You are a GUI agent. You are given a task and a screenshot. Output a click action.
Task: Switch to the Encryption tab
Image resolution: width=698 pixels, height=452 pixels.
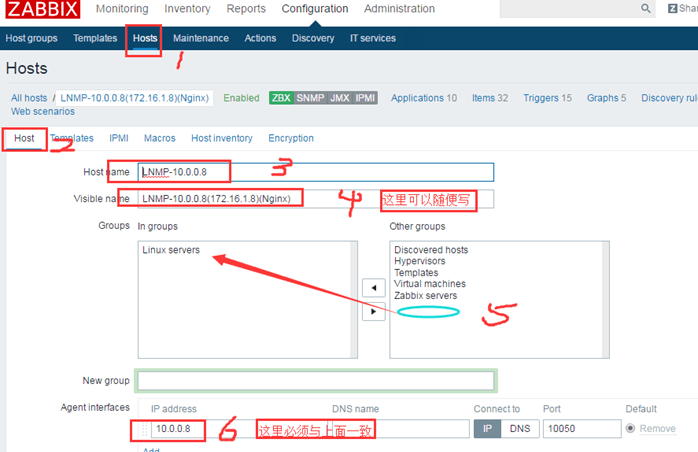click(x=291, y=138)
